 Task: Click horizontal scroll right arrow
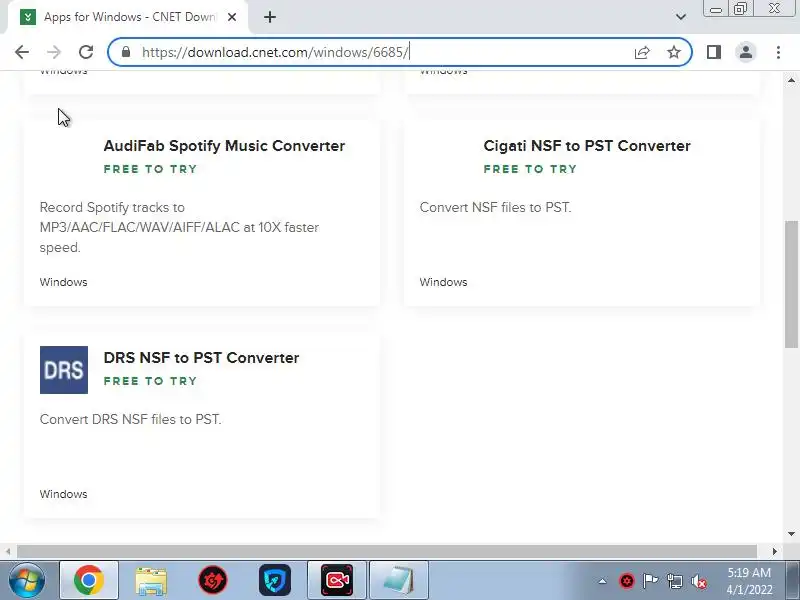(774, 552)
